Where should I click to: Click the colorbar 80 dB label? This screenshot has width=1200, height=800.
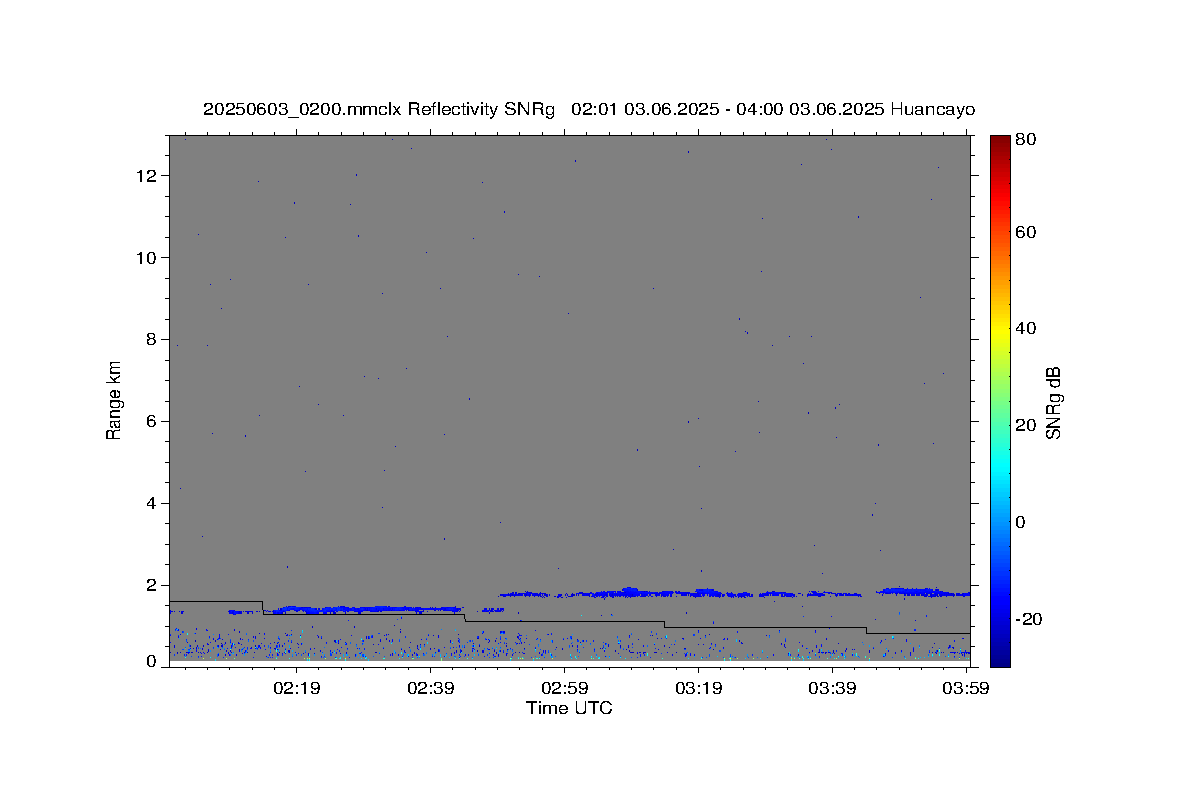[1024, 140]
